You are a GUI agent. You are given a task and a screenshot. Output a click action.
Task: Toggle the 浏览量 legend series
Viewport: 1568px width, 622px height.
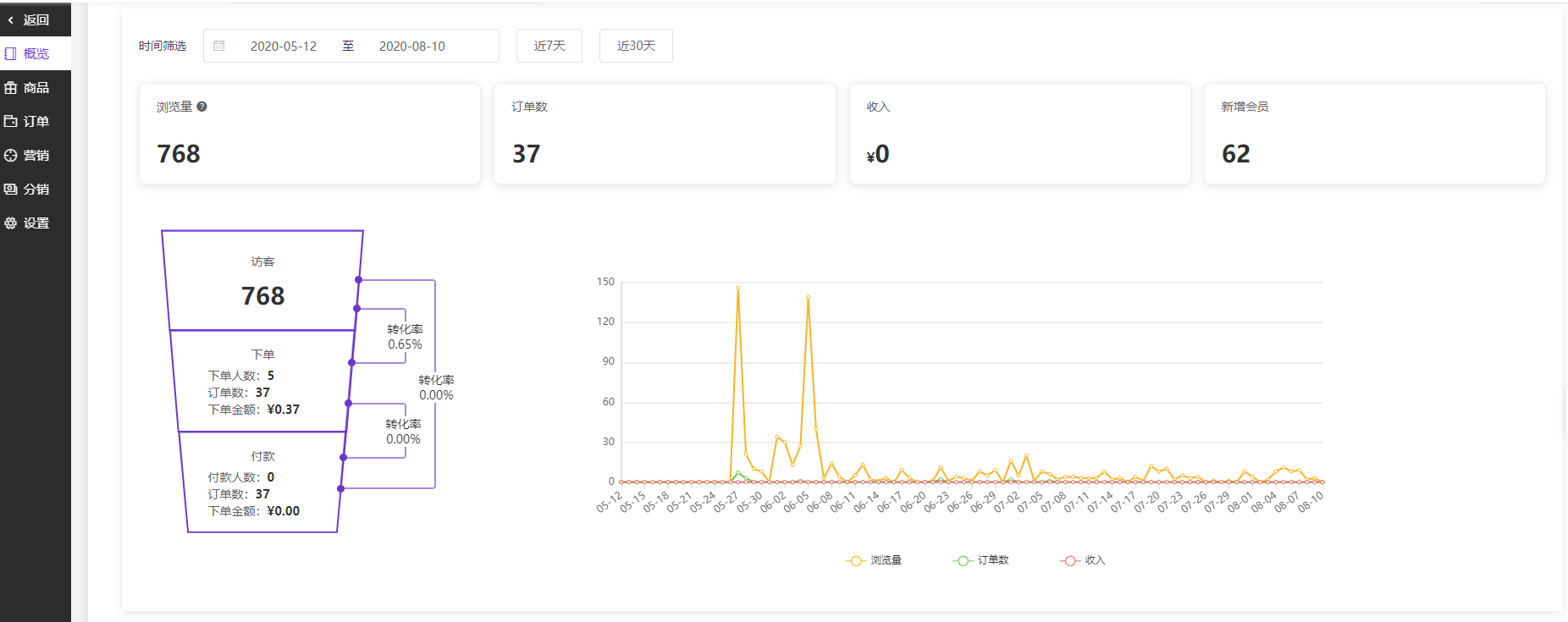pyautogui.click(x=874, y=560)
